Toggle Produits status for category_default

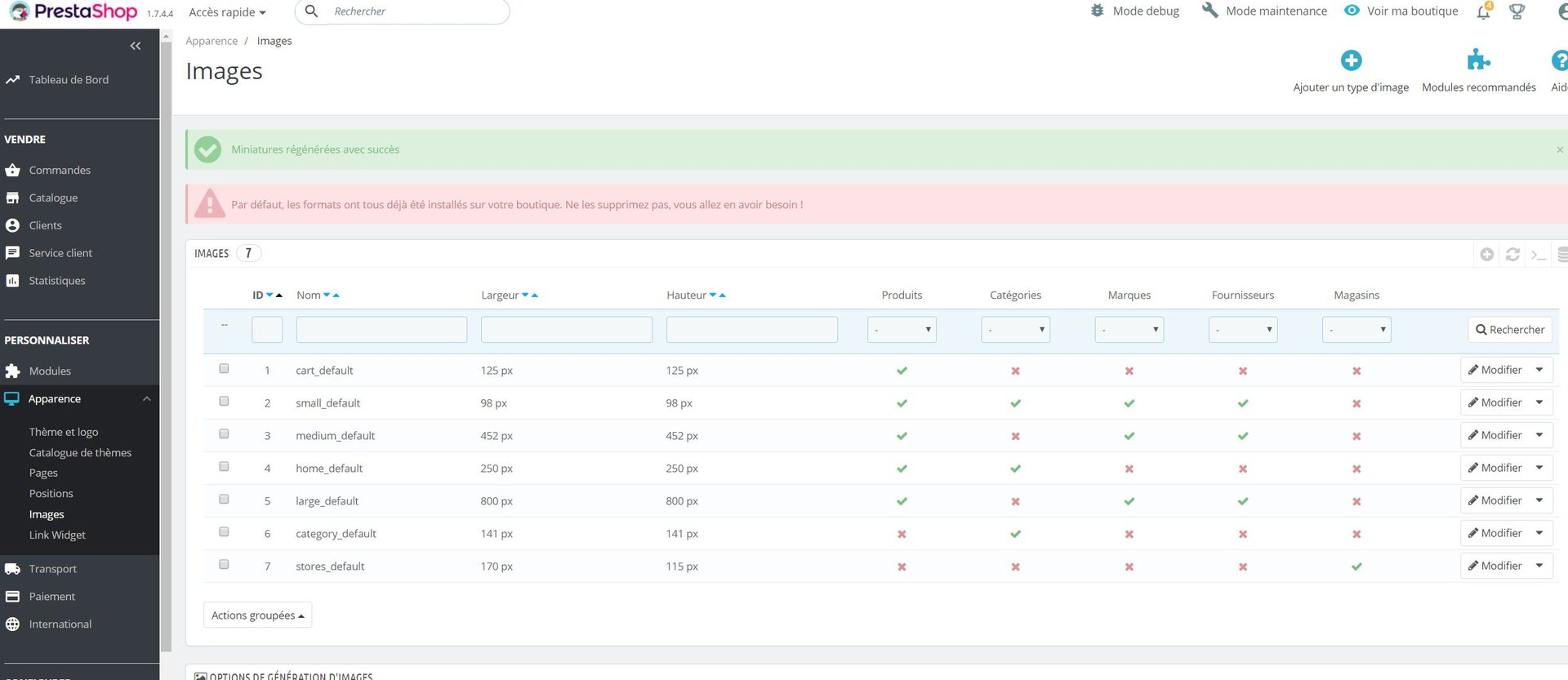[x=902, y=534]
